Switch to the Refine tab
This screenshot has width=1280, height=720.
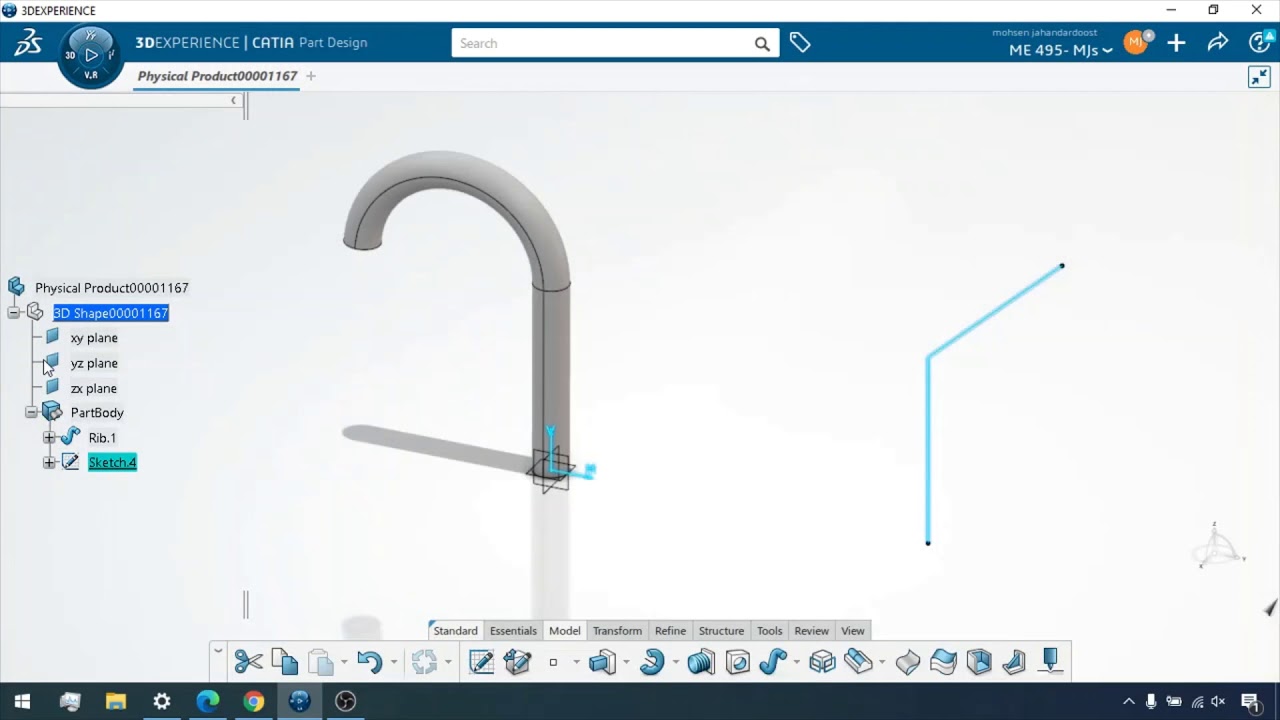670,631
